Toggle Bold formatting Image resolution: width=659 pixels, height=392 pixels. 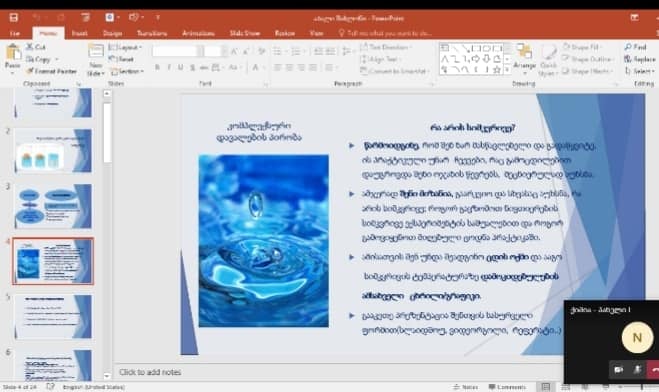157,67
